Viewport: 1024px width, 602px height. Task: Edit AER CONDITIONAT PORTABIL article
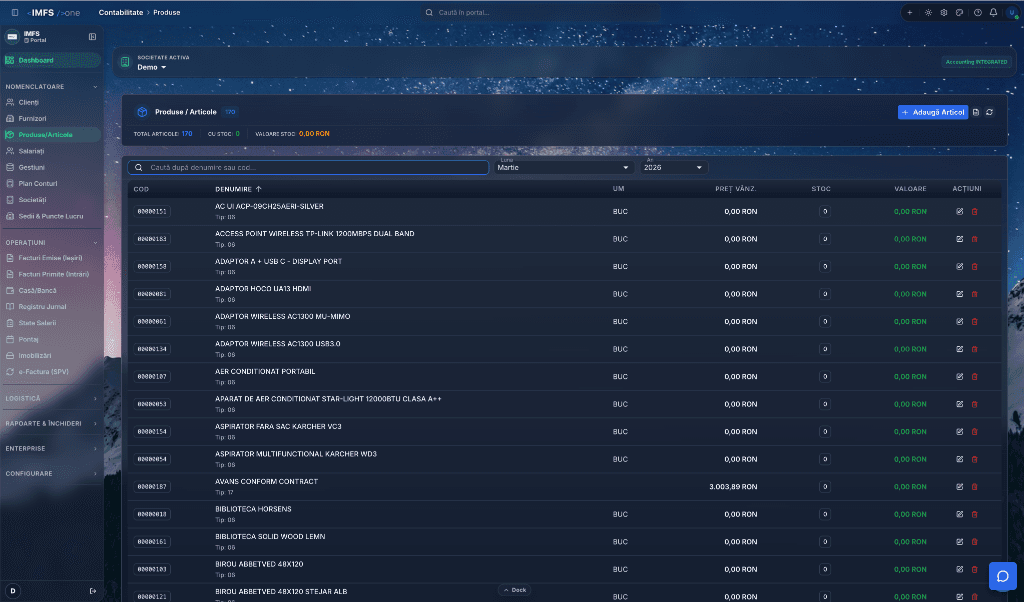(x=959, y=377)
